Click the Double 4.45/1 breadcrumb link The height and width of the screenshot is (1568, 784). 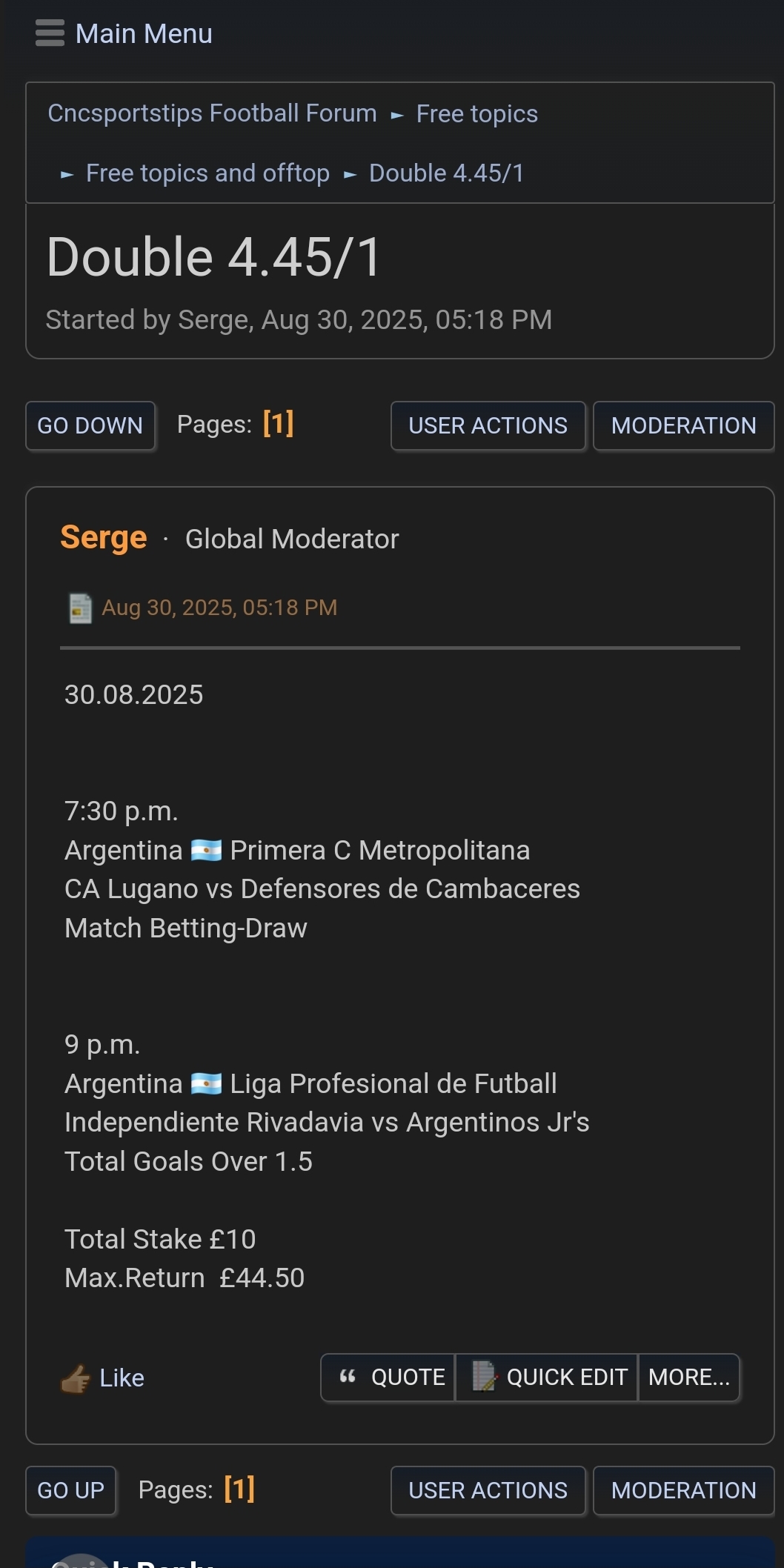tap(446, 173)
